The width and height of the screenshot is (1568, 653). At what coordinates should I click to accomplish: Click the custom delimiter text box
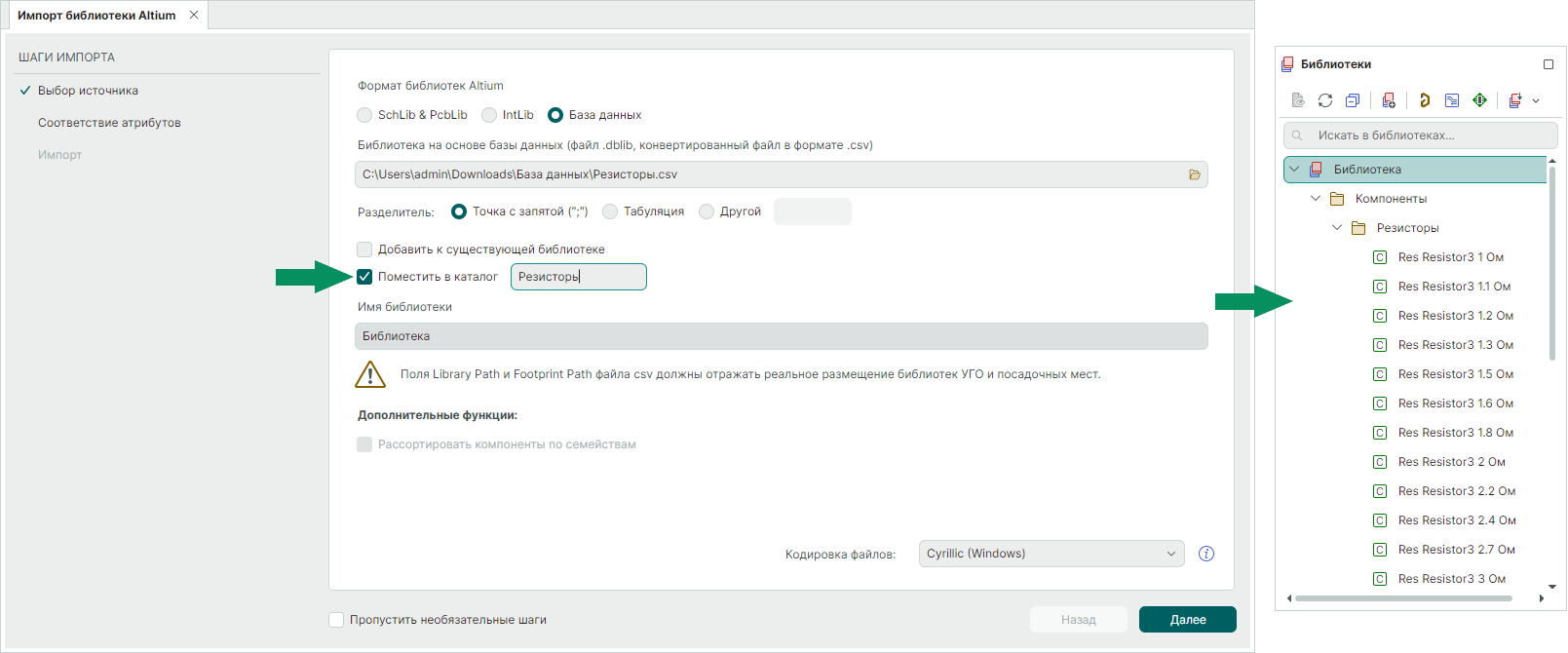click(x=813, y=211)
